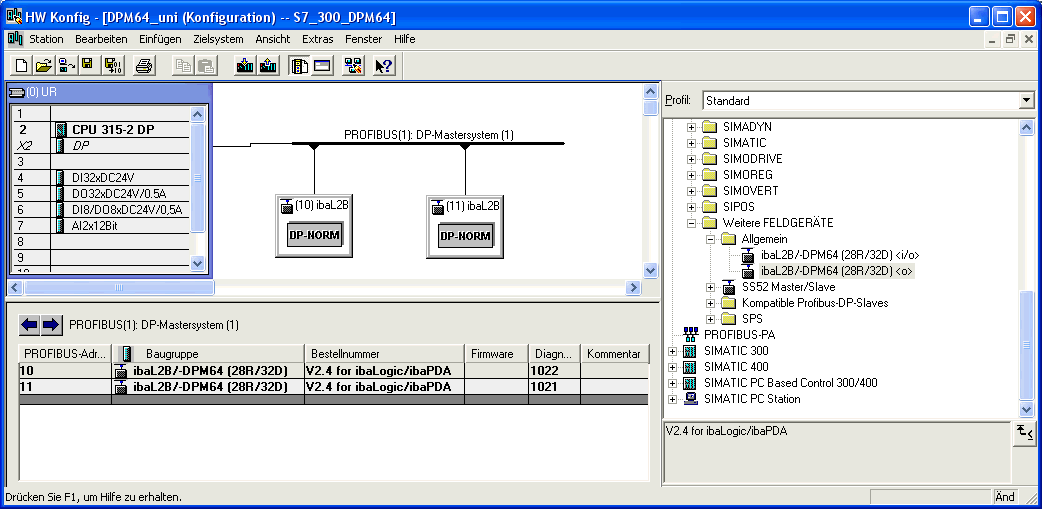Toggle the hardware catalog view icon
The height and width of the screenshot is (509, 1042).
pos(299,66)
